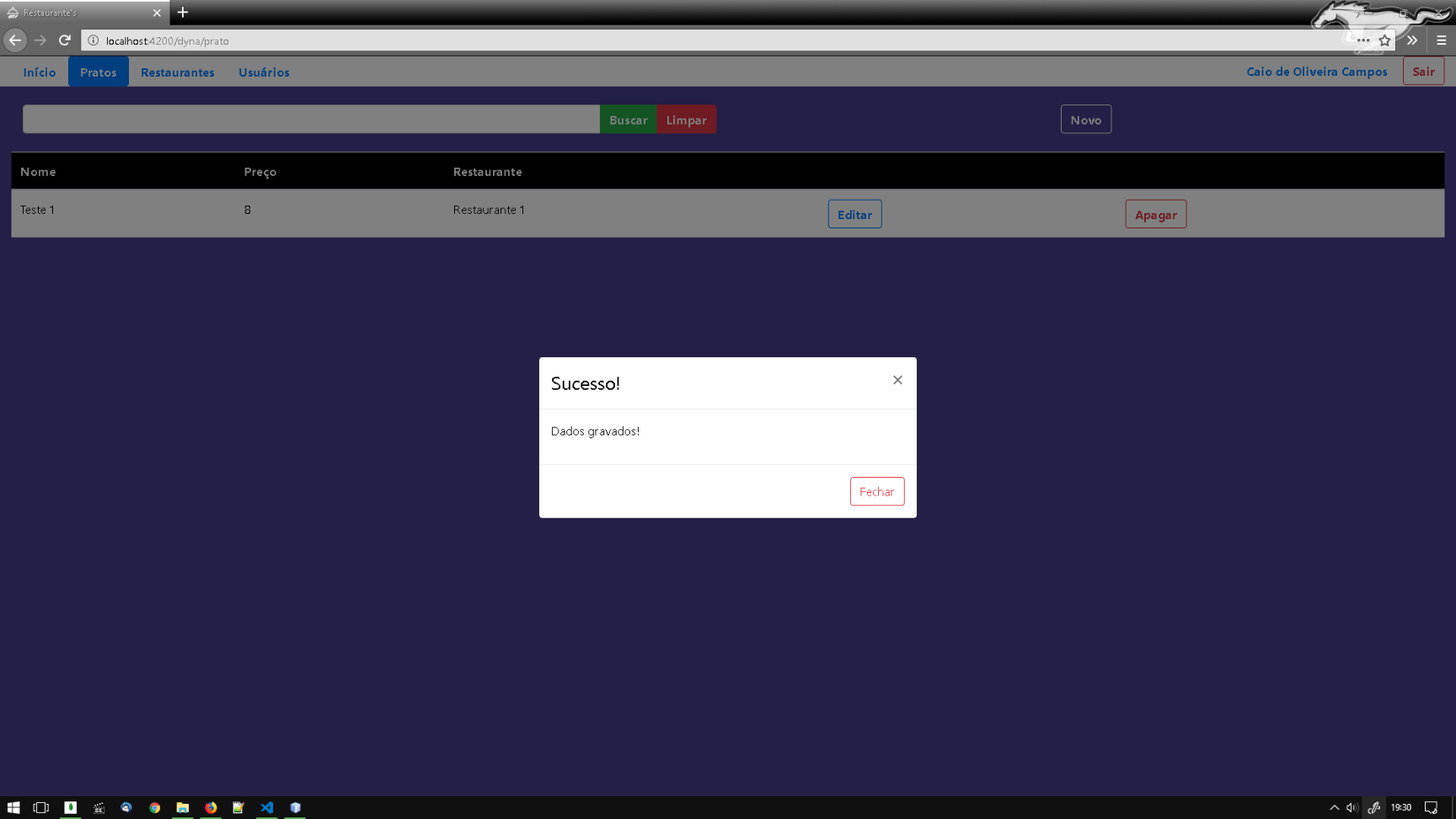
Task: Close the Restaurante's browser tab
Action: (x=157, y=13)
